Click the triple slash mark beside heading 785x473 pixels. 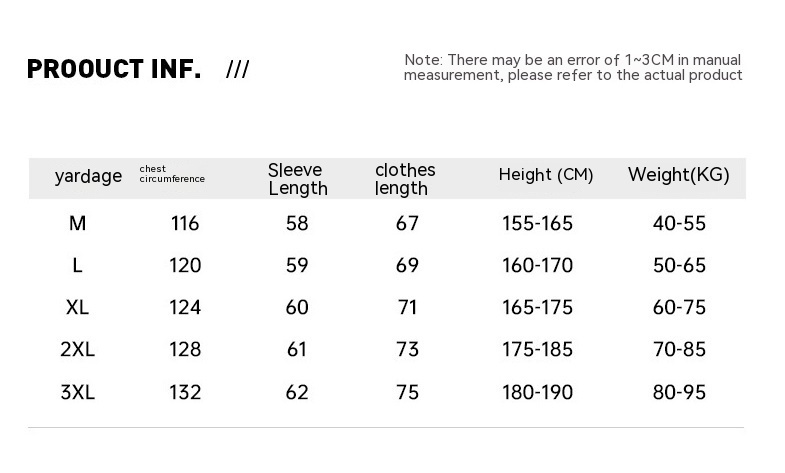[238, 69]
